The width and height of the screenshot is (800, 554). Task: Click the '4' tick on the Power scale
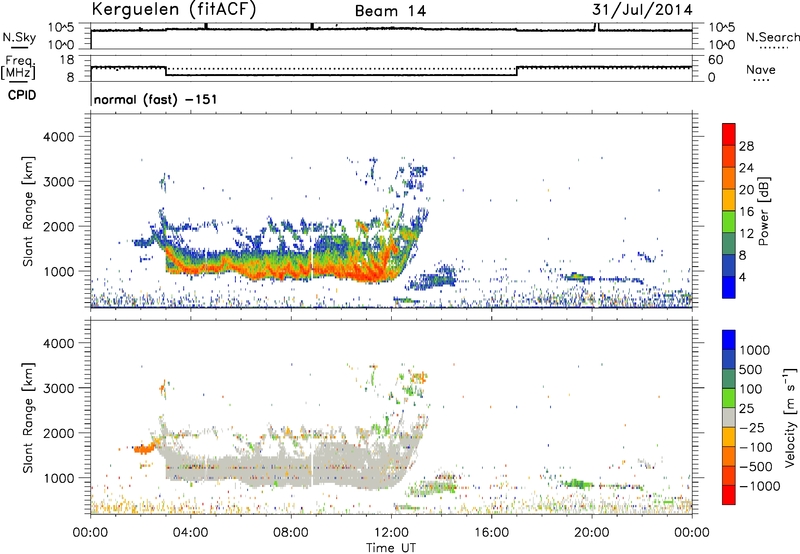743,277
